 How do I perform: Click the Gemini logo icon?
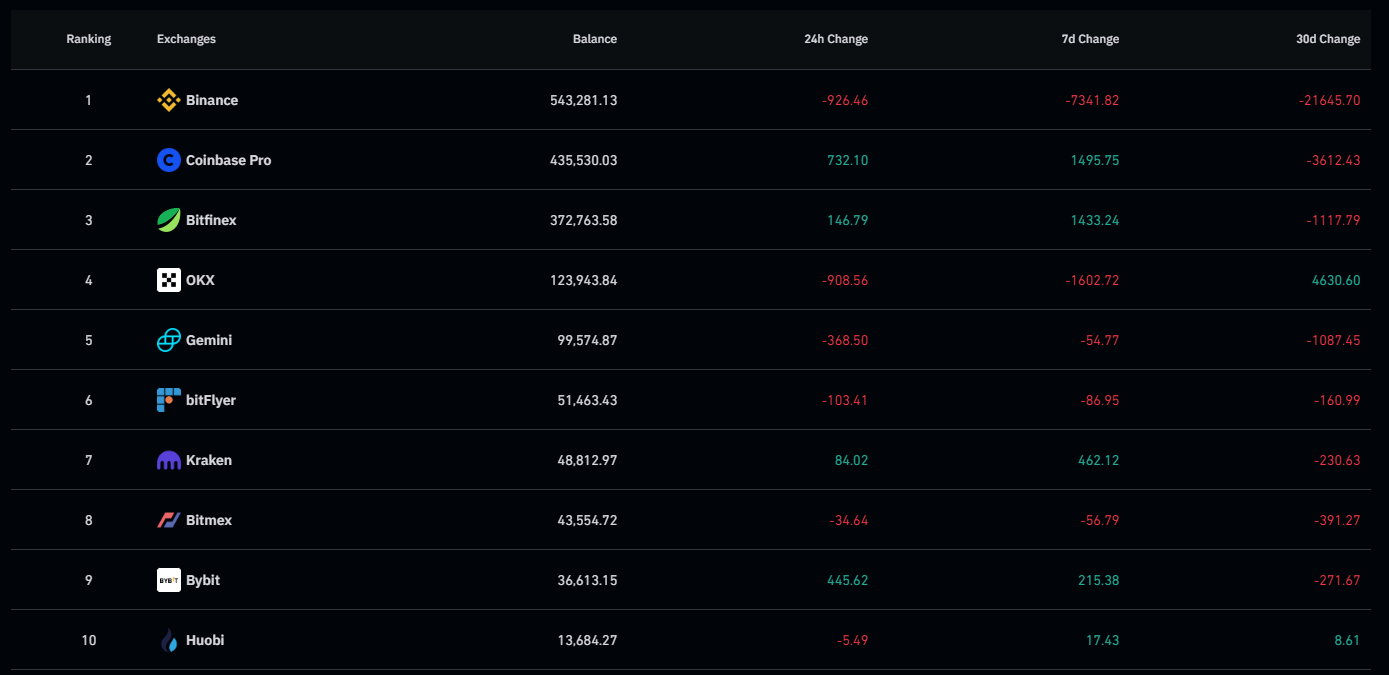(168, 340)
